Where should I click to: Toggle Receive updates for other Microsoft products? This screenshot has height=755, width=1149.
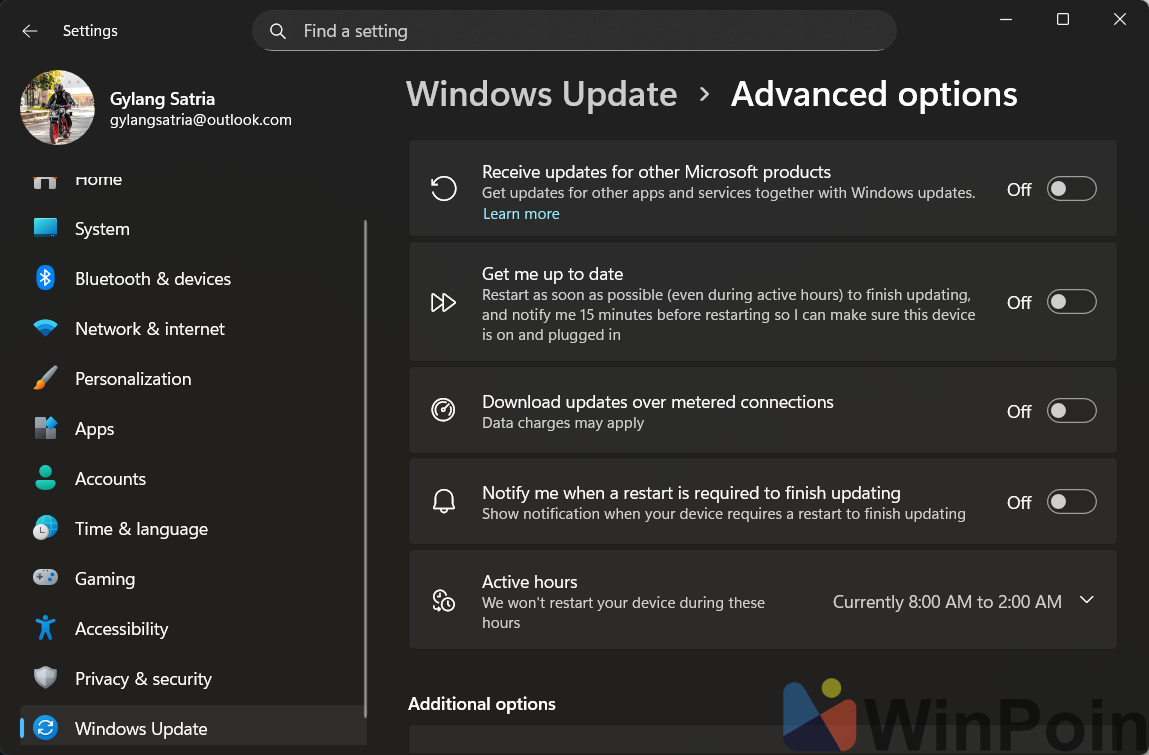click(1071, 188)
